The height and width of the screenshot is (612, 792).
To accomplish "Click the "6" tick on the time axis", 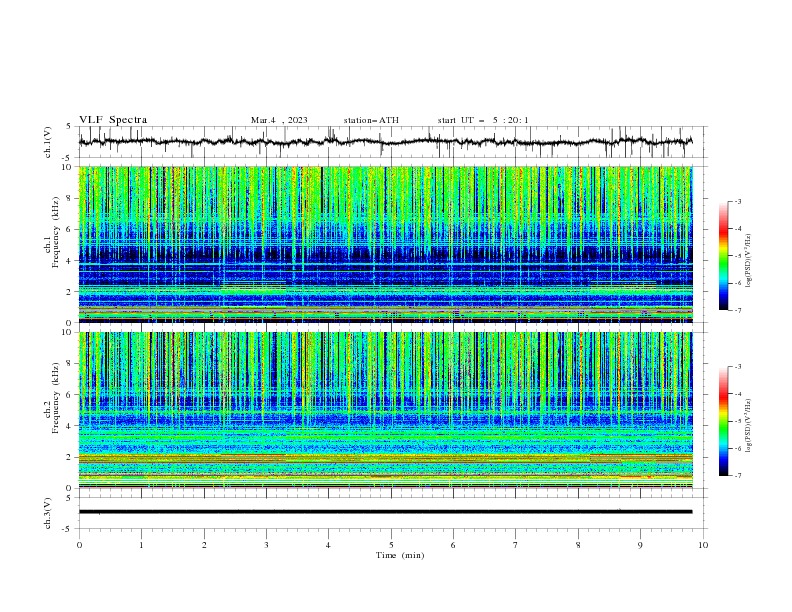I will 453,545.
